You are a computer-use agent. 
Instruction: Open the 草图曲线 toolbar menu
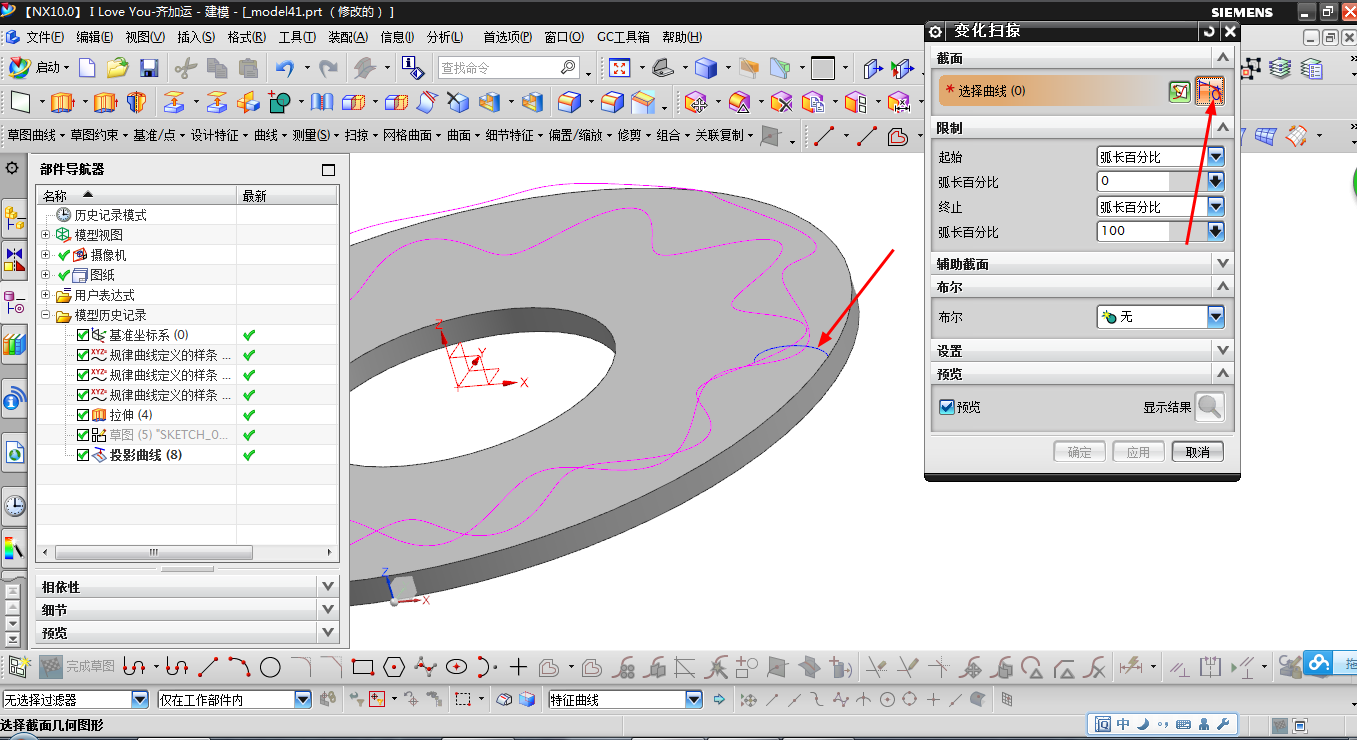(x=35, y=135)
